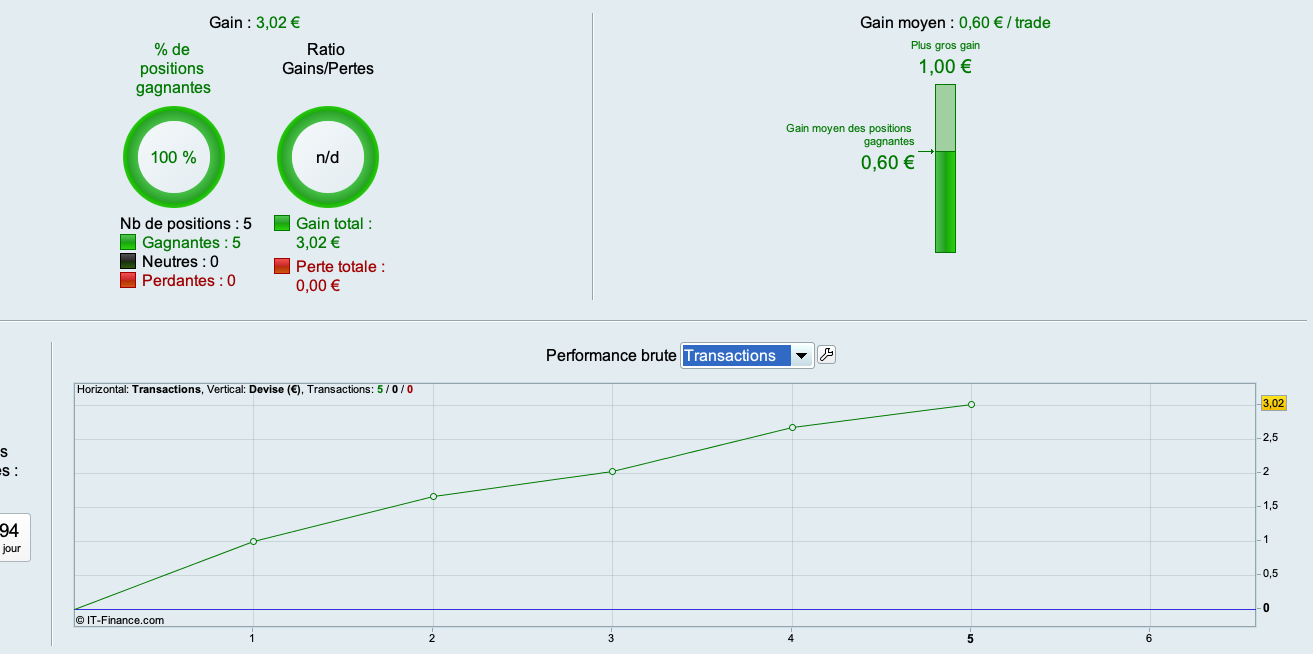Image resolution: width=1313 pixels, height=654 pixels.
Task: Click the '0,60 €' average winning value
Action: [888, 163]
